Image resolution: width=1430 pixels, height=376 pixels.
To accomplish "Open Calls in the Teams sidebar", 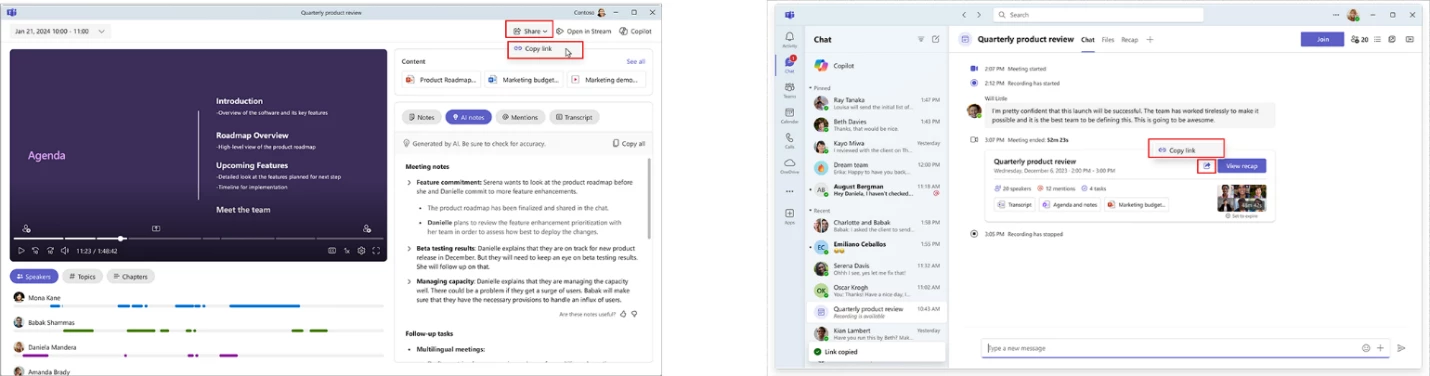I will [x=790, y=140].
